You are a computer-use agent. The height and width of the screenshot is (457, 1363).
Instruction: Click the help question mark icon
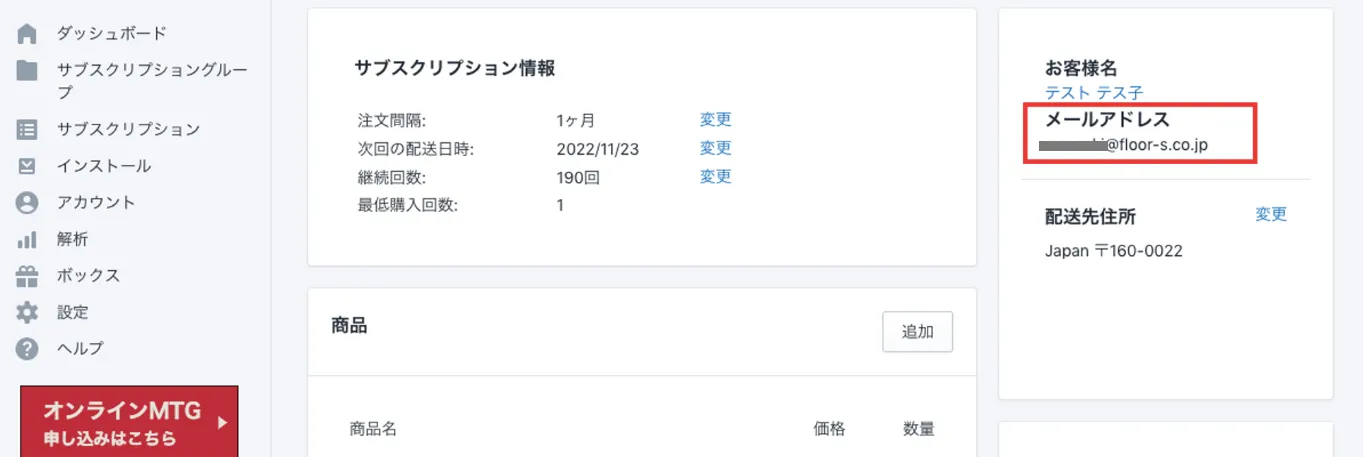coord(27,349)
